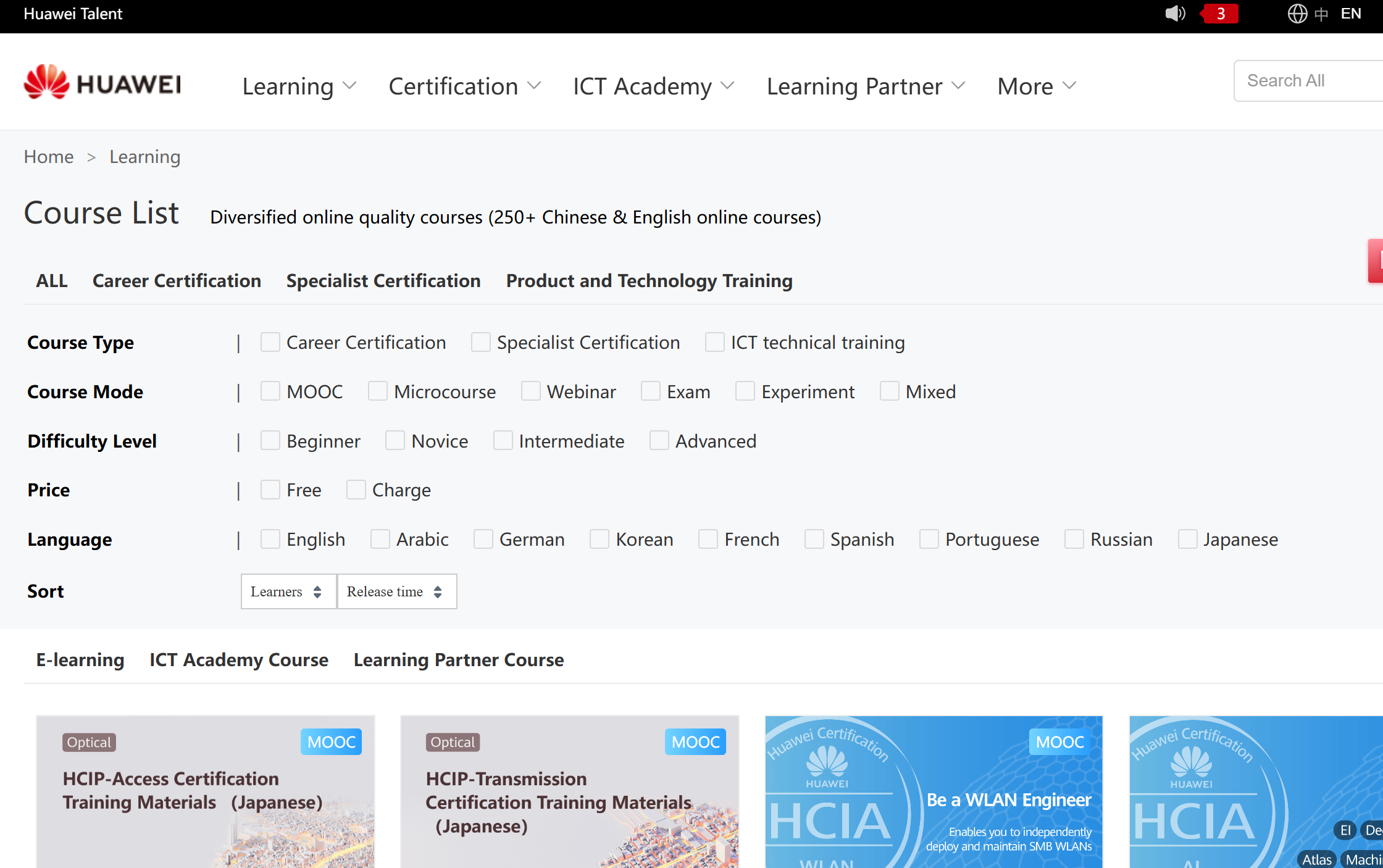Image resolution: width=1383 pixels, height=868 pixels.
Task: Tick the Japanese language checkbox
Action: tap(1187, 540)
